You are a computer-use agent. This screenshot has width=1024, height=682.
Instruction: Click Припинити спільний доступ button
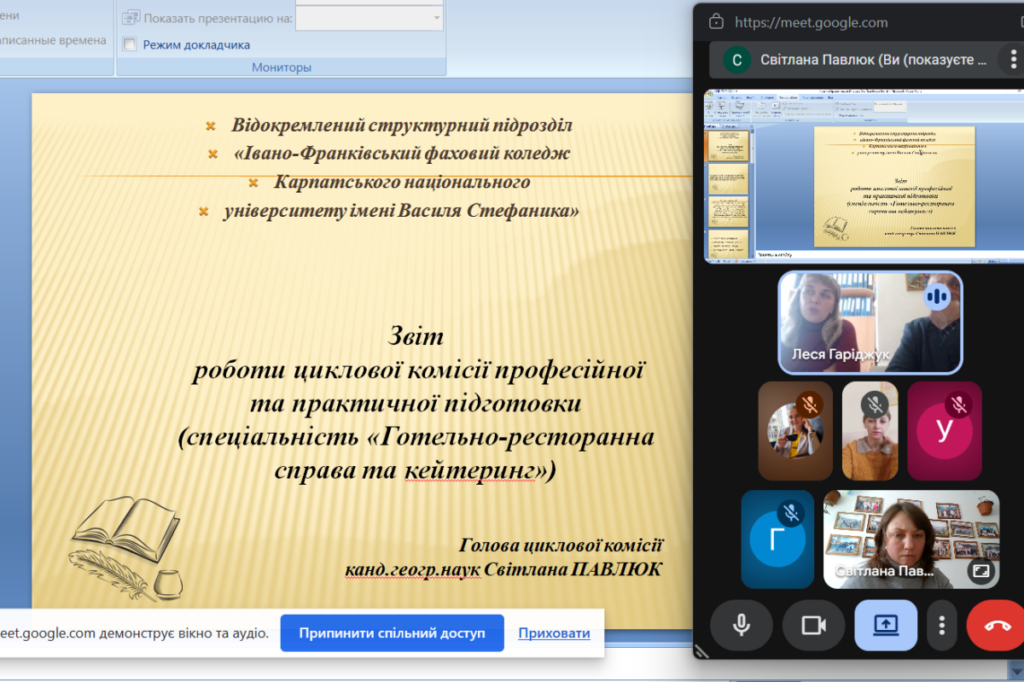[391, 633]
